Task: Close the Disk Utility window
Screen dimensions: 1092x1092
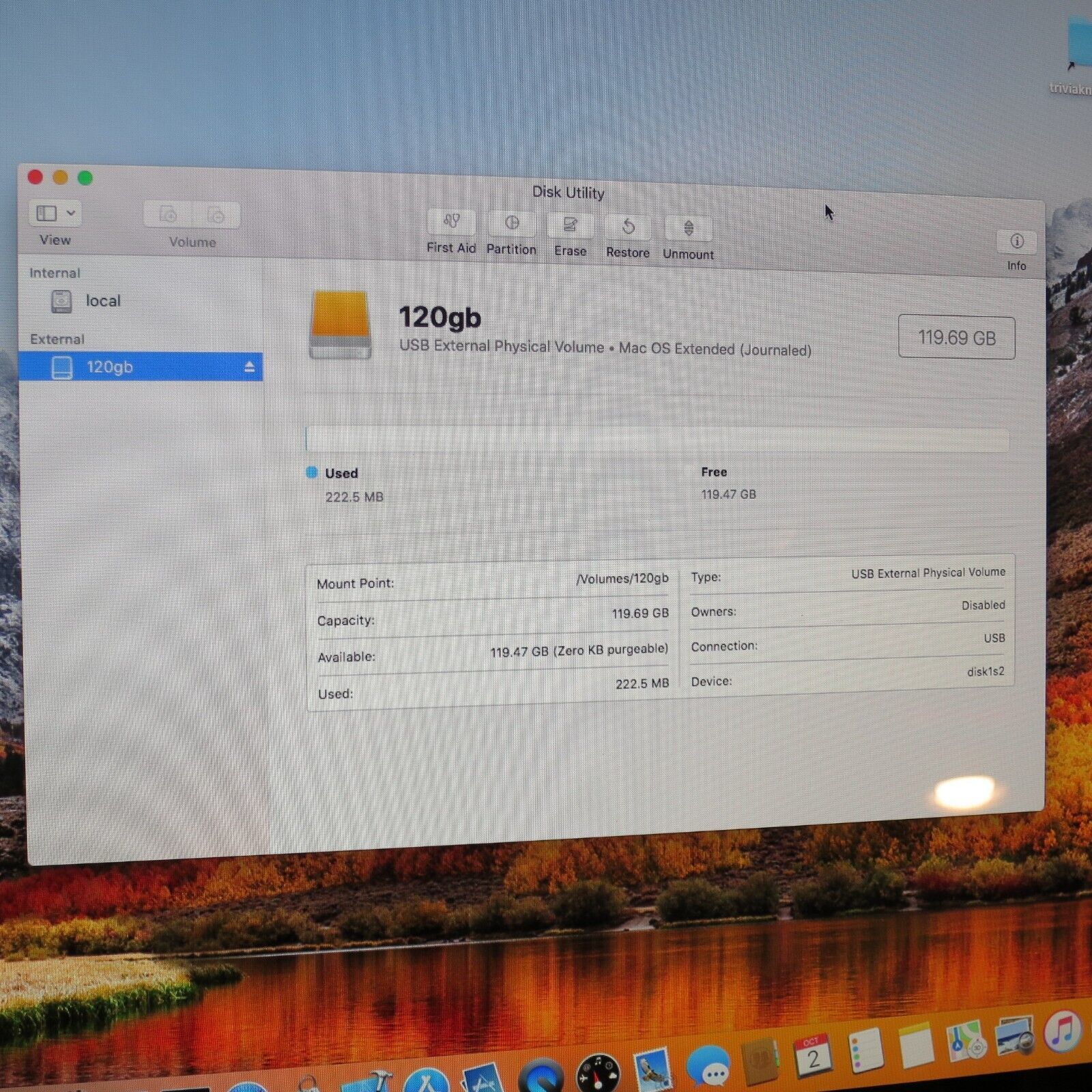Action: [35, 177]
